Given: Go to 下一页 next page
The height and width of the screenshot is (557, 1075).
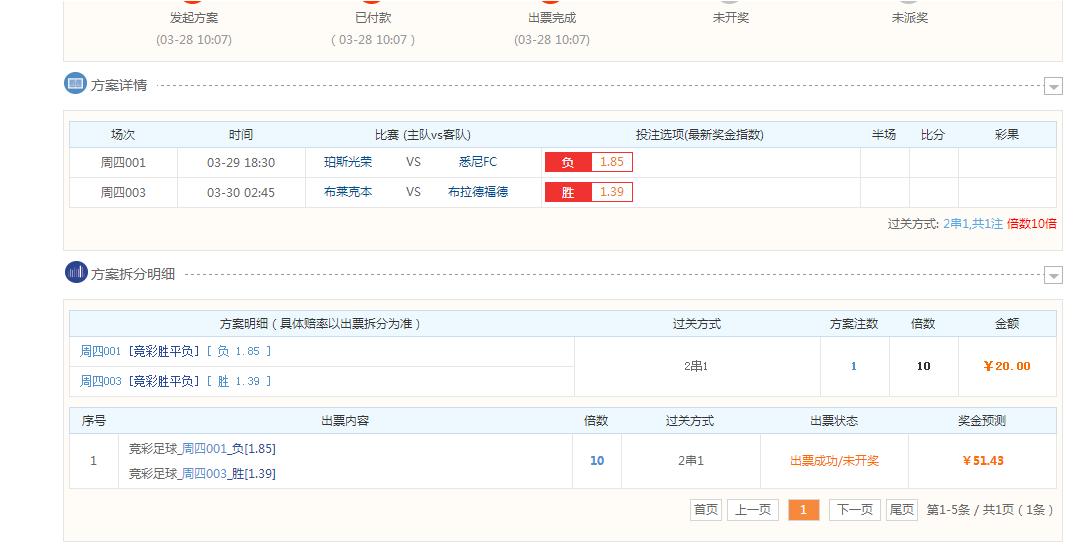Looking at the screenshot, I should (855, 510).
